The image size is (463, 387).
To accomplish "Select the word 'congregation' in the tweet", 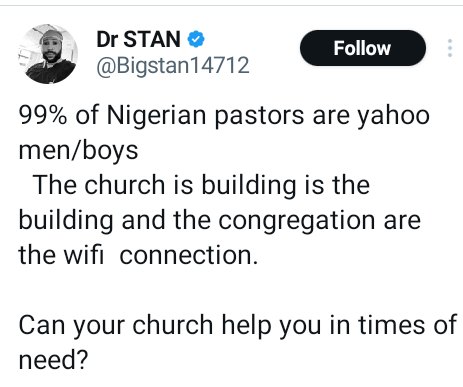I will [x=297, y=221].
